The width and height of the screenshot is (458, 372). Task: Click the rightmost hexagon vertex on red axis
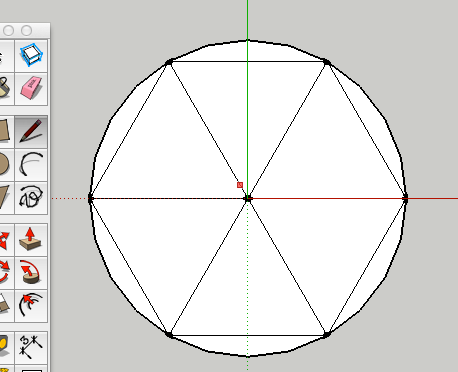pos(405,199)
